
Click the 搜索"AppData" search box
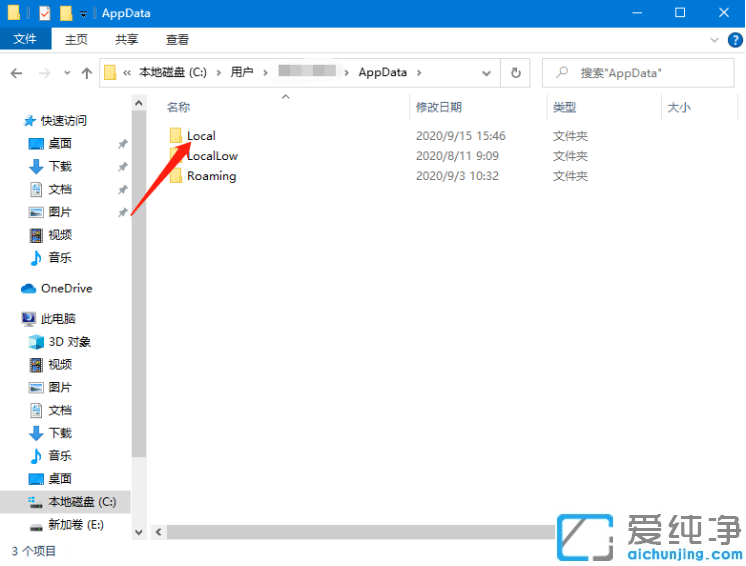(638, 73)
